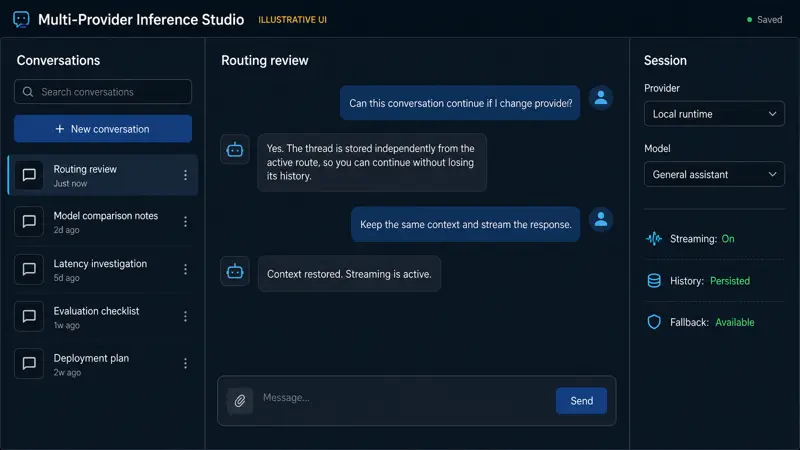The width and height of the screenshot is (800, 450).
Task: Click the Can this conversation continue message bubble
Action: tap(460, 103)
